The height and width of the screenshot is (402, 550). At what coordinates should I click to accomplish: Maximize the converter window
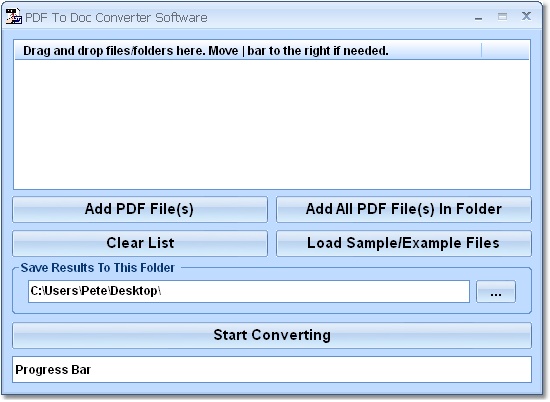(502, 16)
